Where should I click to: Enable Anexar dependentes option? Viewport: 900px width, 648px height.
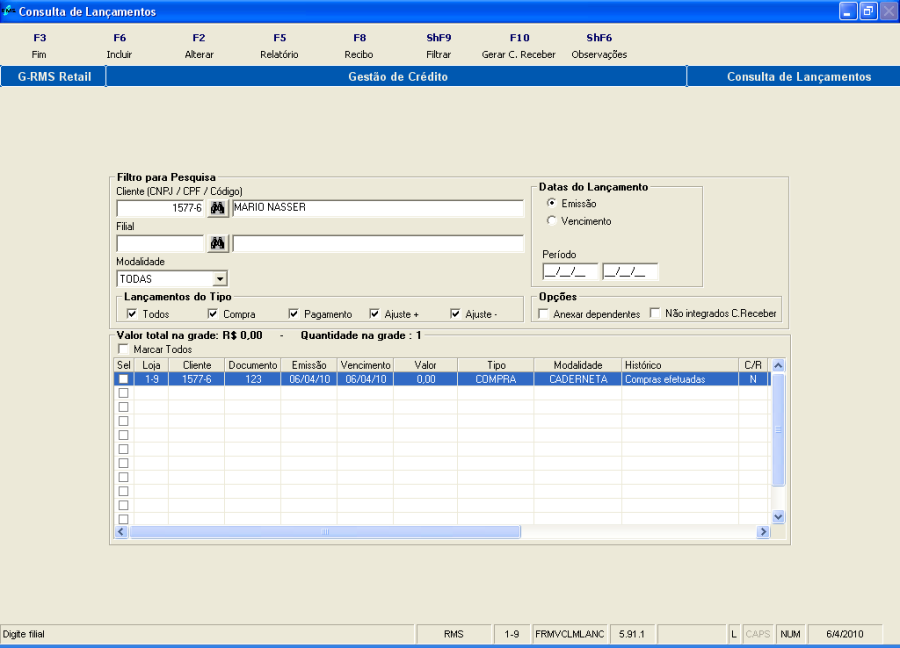[544, 314]
